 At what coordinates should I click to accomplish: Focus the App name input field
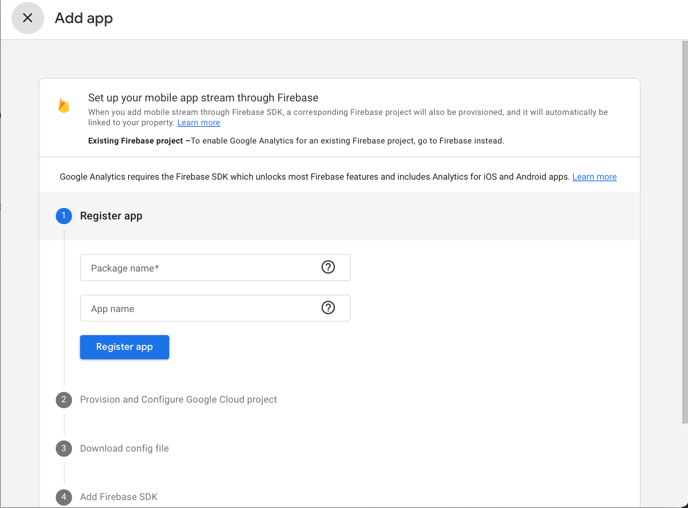pyautogui.click(x=215, y=308)
